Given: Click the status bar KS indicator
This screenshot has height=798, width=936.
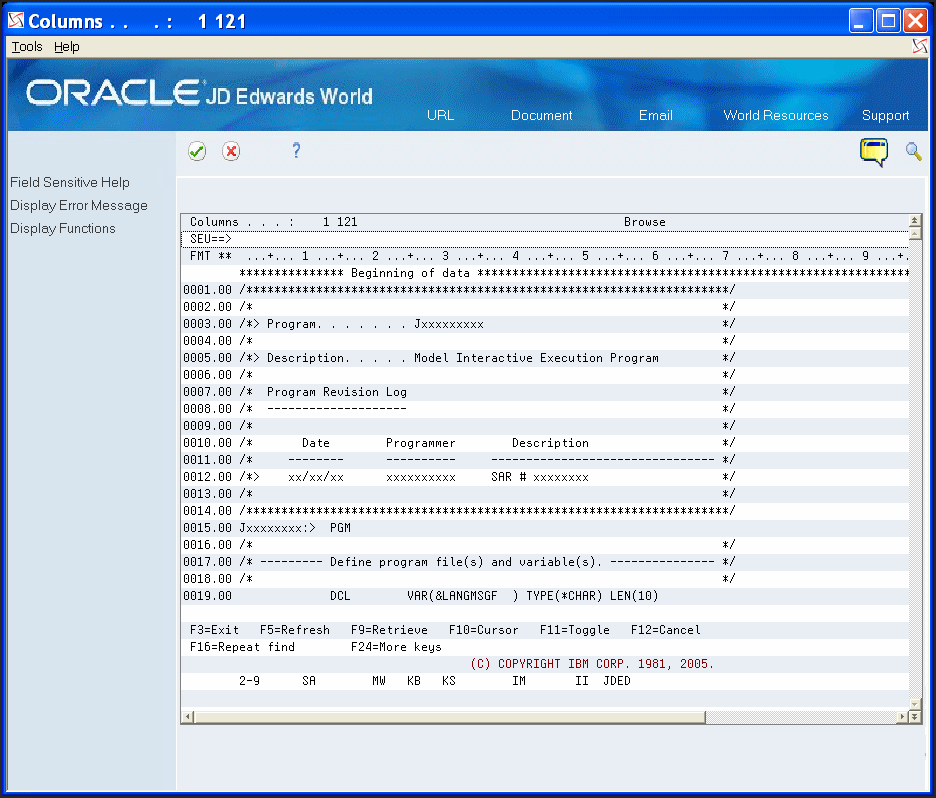Looking at the screenshot, I should coord(449,680).
